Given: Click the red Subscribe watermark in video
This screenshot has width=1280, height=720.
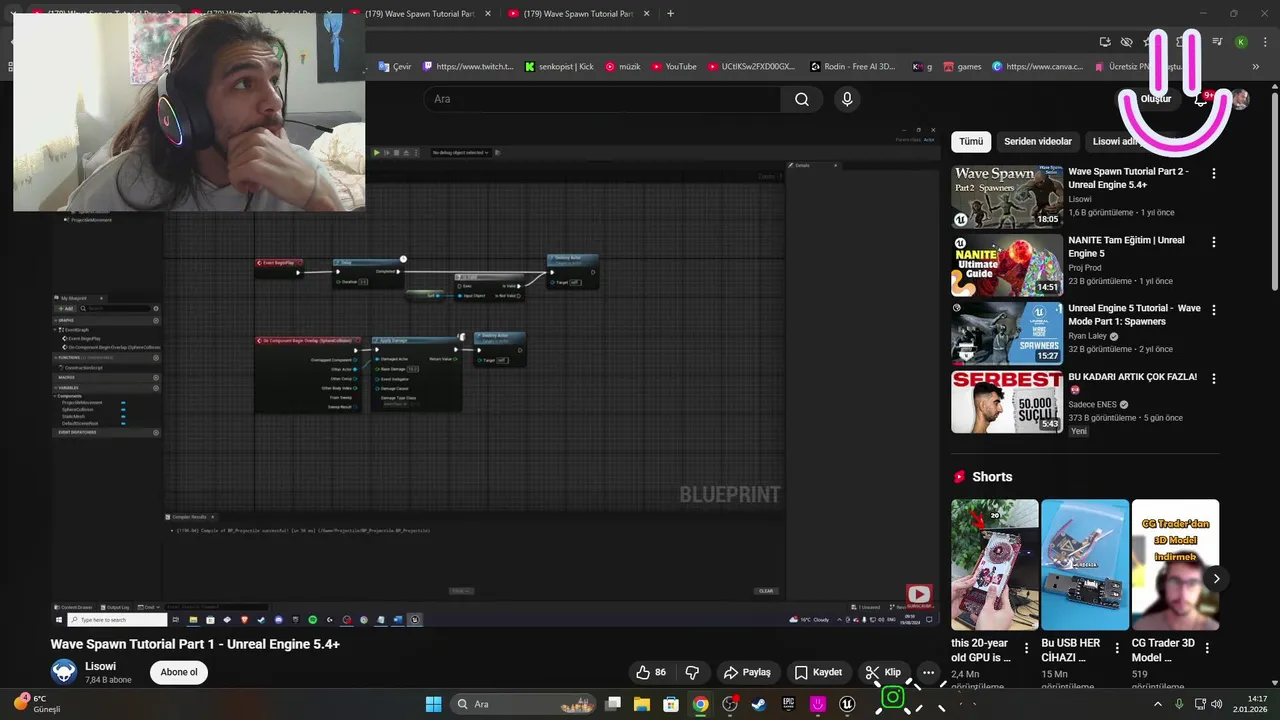Looking at the screenshot, I should [919, 597].
